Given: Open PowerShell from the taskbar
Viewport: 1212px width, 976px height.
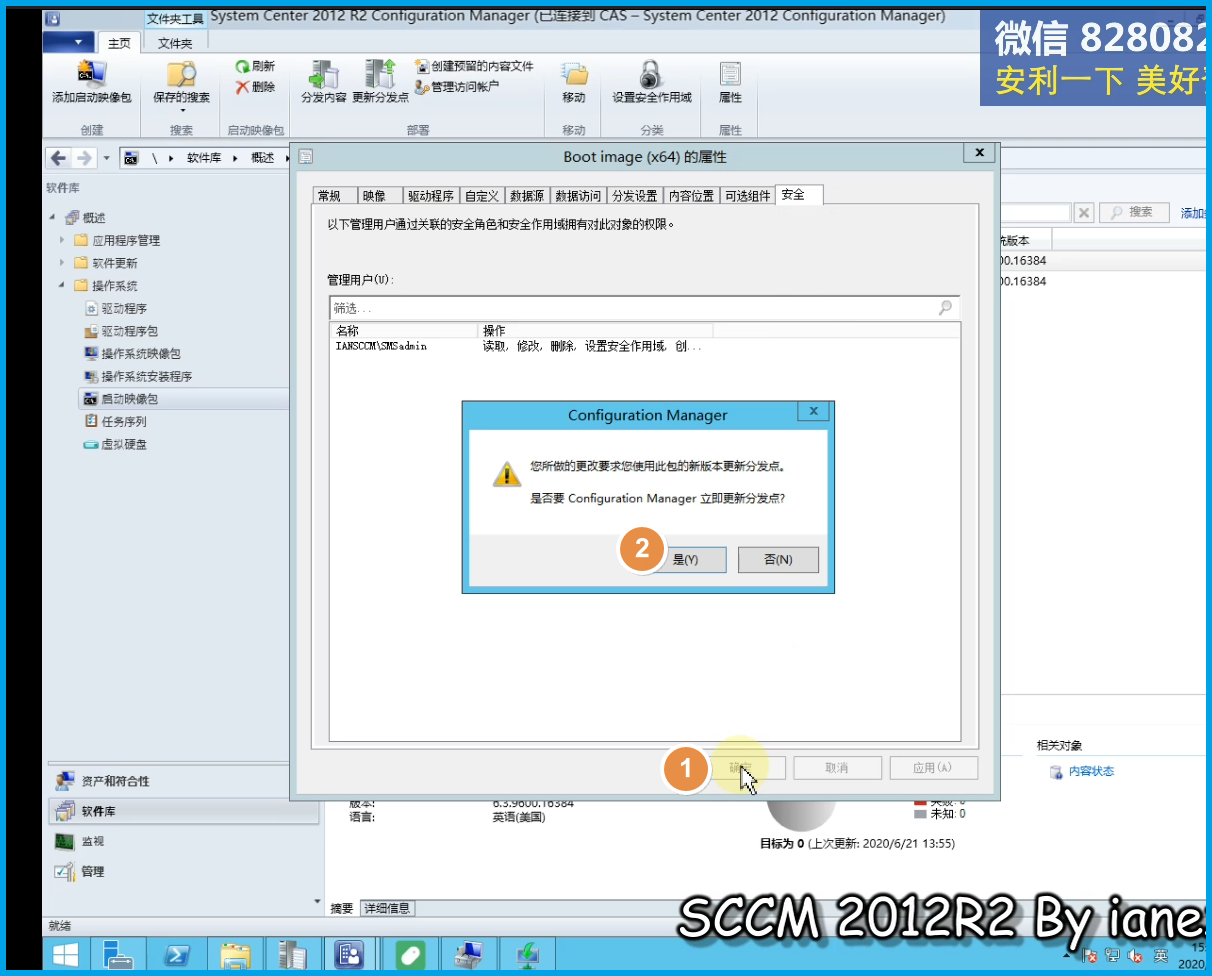Looking at the screenshot, I should [178, 955].
